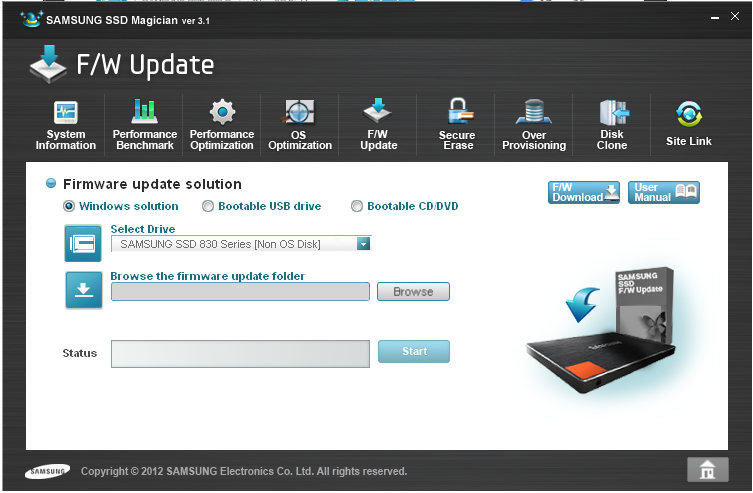Click the Start button

tap(414, 351)
